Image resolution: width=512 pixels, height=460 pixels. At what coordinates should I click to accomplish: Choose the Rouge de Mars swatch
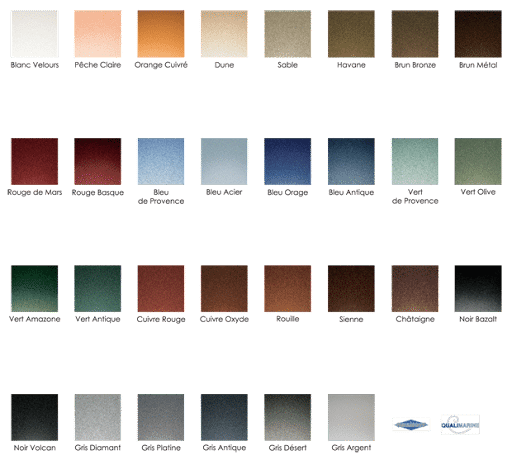coord(34,161)
